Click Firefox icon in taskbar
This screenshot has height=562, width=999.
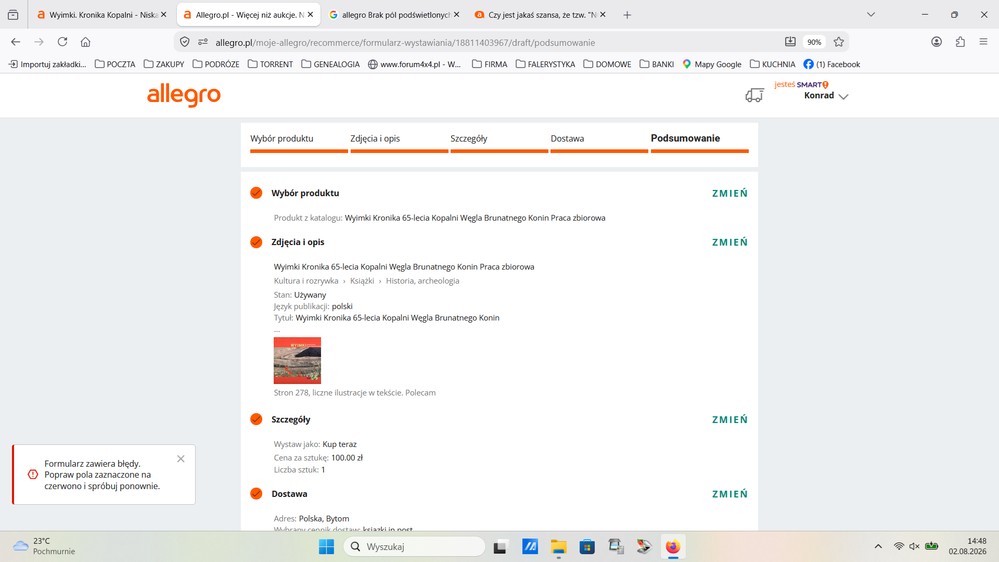673,547
